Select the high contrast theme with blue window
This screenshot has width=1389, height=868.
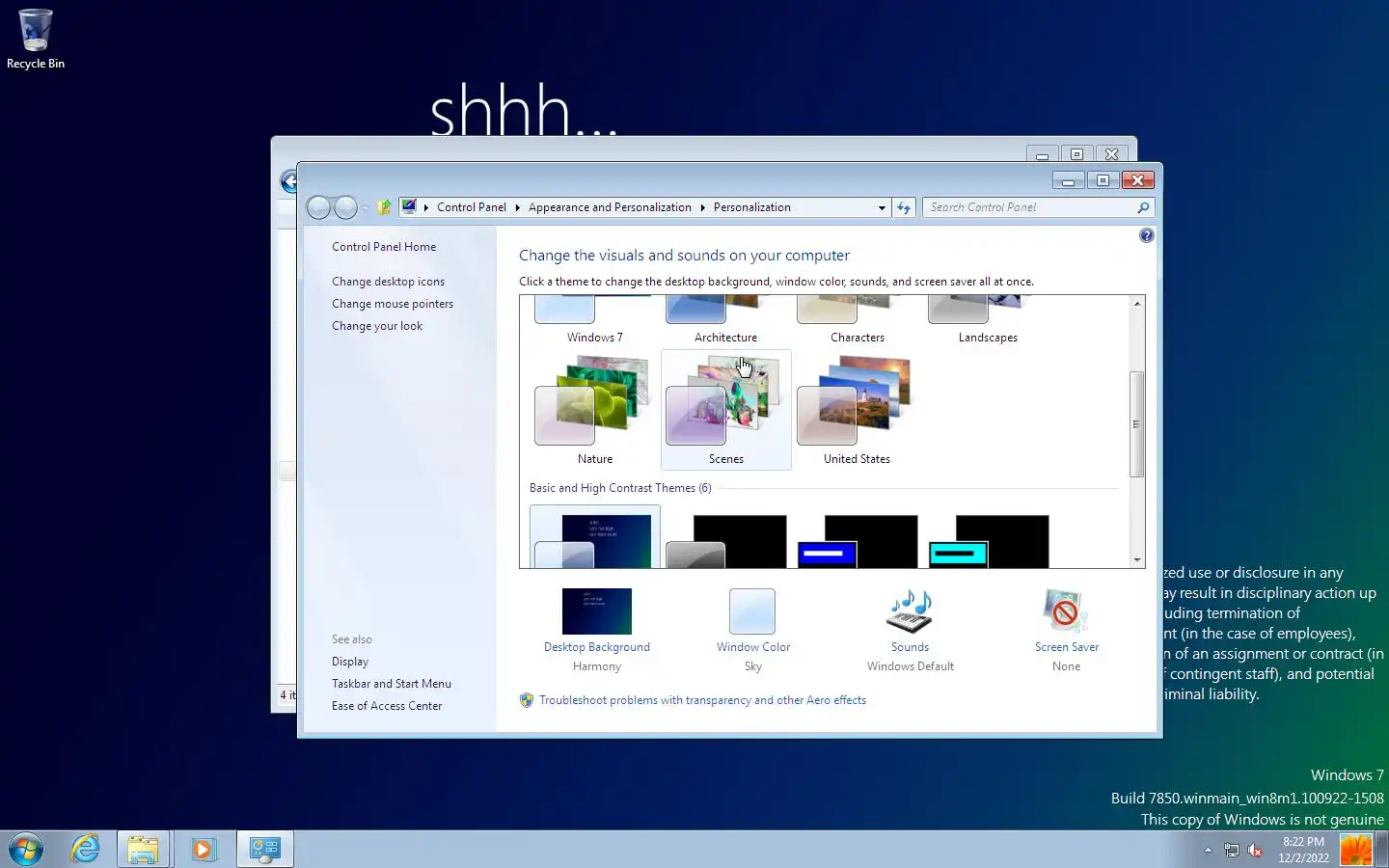pos(857,540)
